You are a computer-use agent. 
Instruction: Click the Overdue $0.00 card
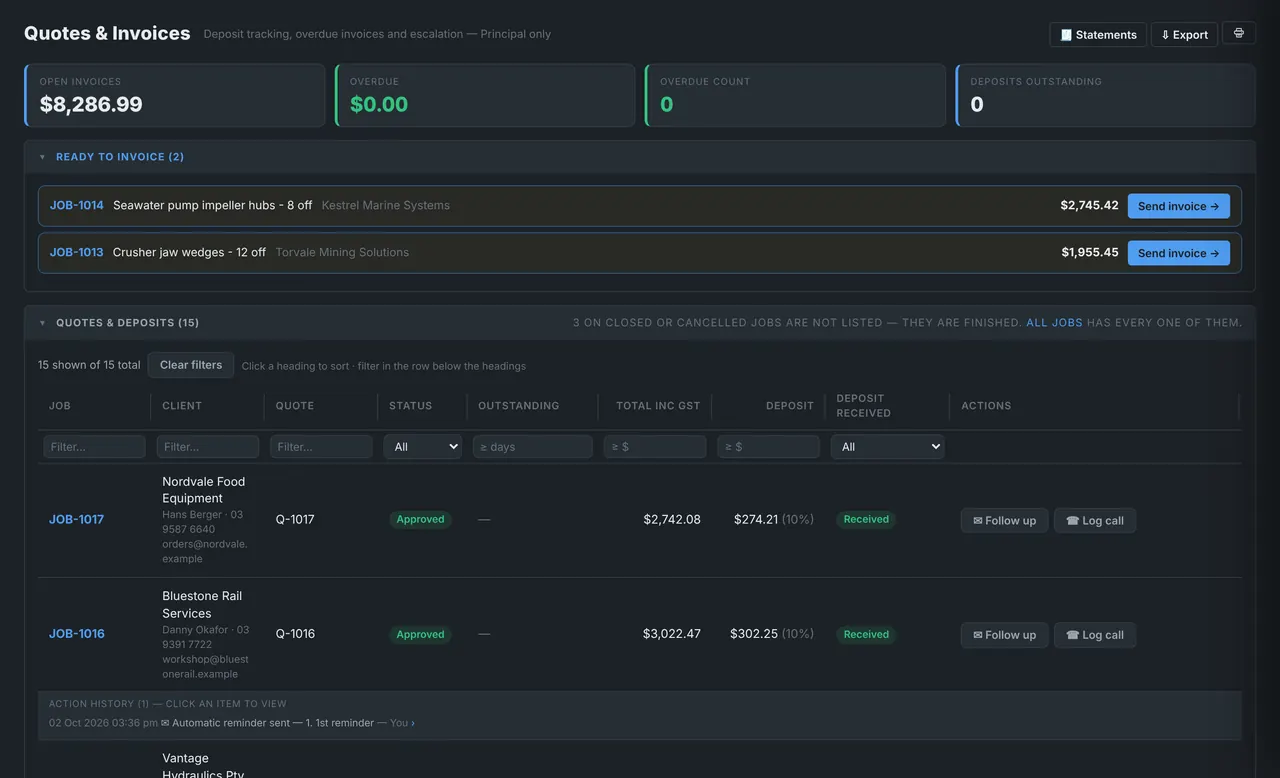point(485,96)
